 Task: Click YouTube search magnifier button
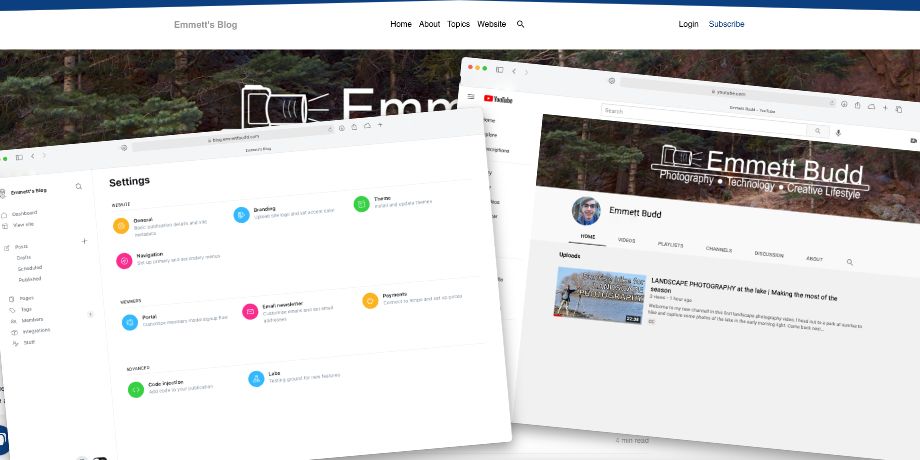click(x=817, y=131)
